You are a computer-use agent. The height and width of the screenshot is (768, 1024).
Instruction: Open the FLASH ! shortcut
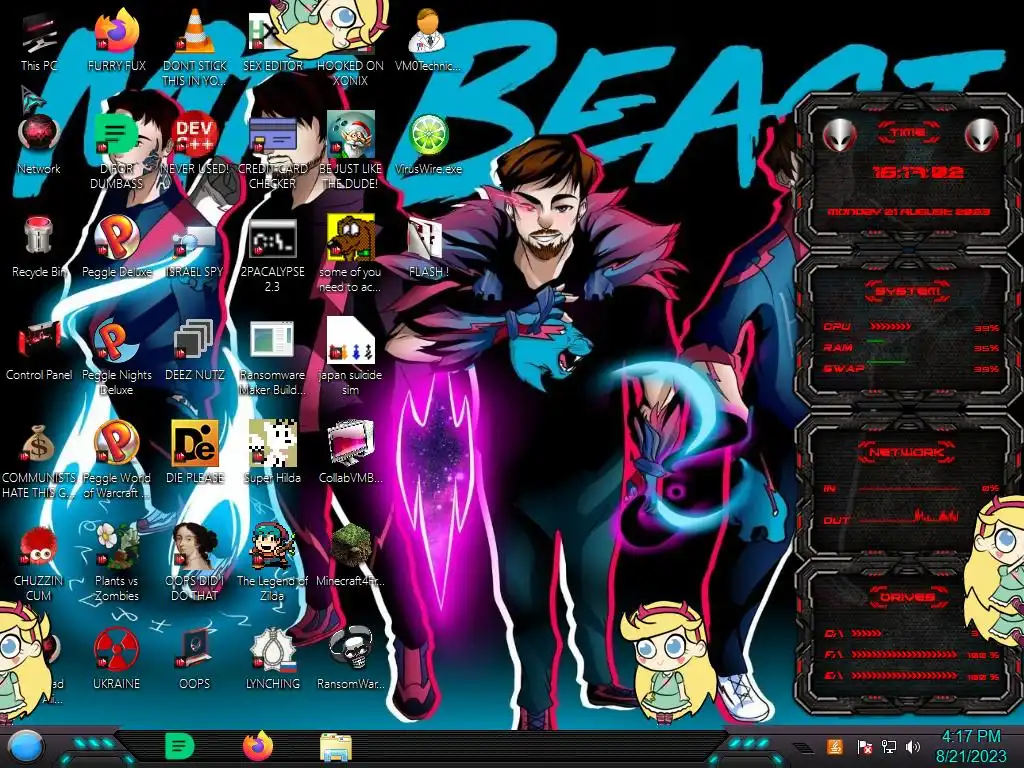pos(428,247)
